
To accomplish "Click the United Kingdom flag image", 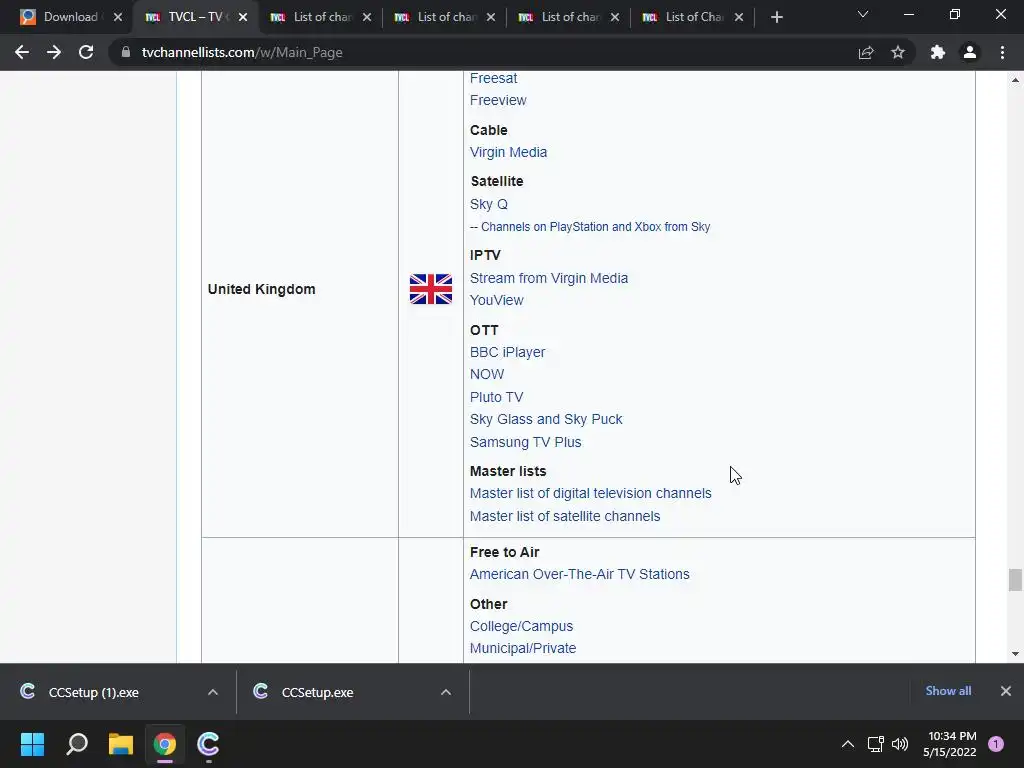I will (x=431, y=289).
